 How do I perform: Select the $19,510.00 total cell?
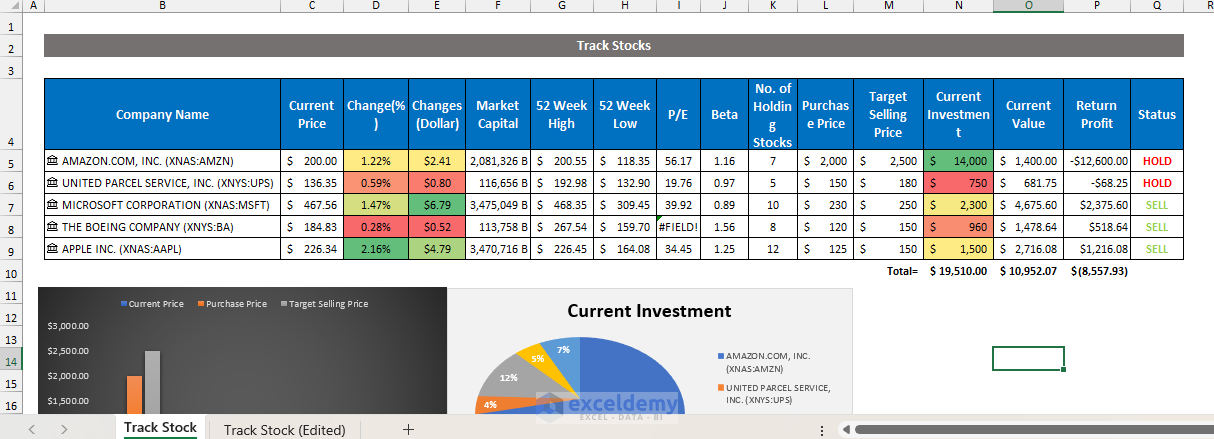click(958, 271)
